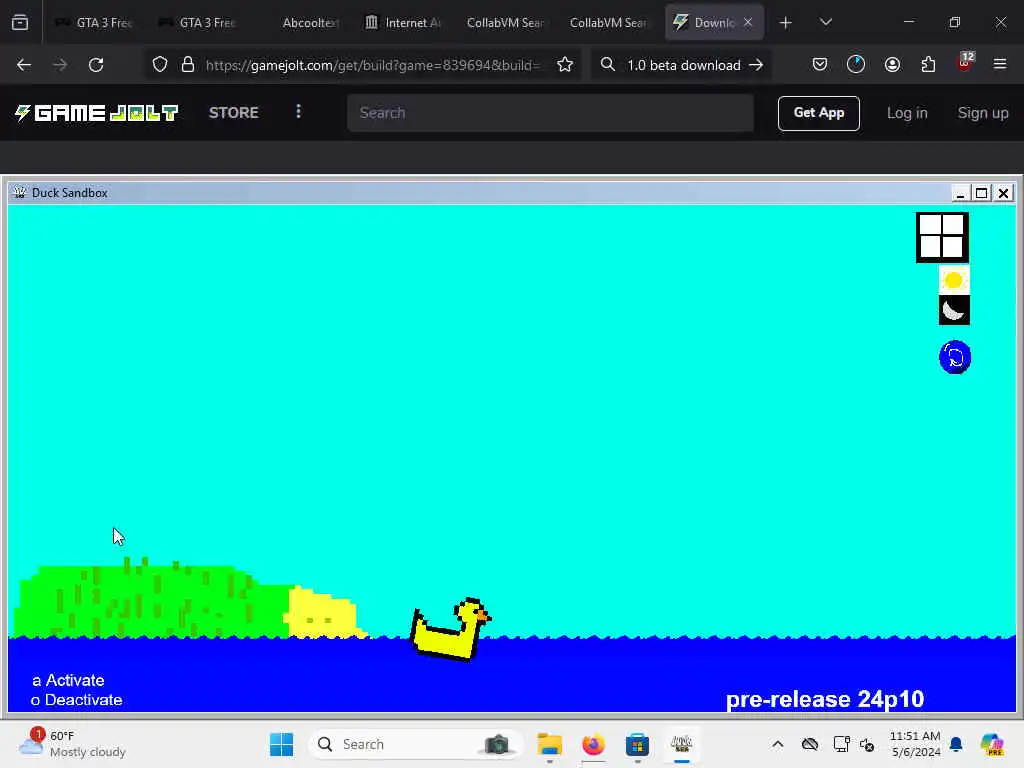
Task: Open the Extensions puzzle-piece menu
Action: pos(928,65)
